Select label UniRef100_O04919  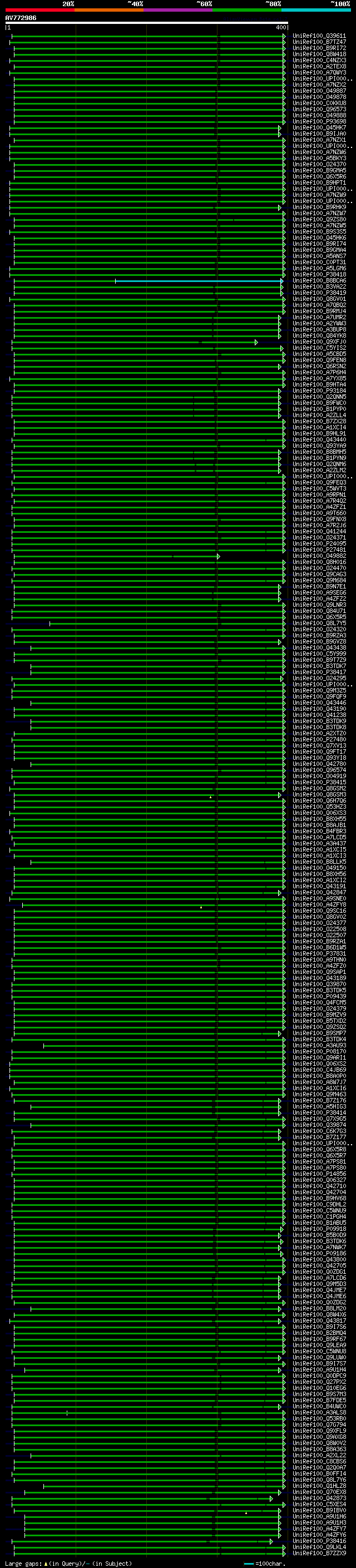pyautogui.click(x=319, y=776)
